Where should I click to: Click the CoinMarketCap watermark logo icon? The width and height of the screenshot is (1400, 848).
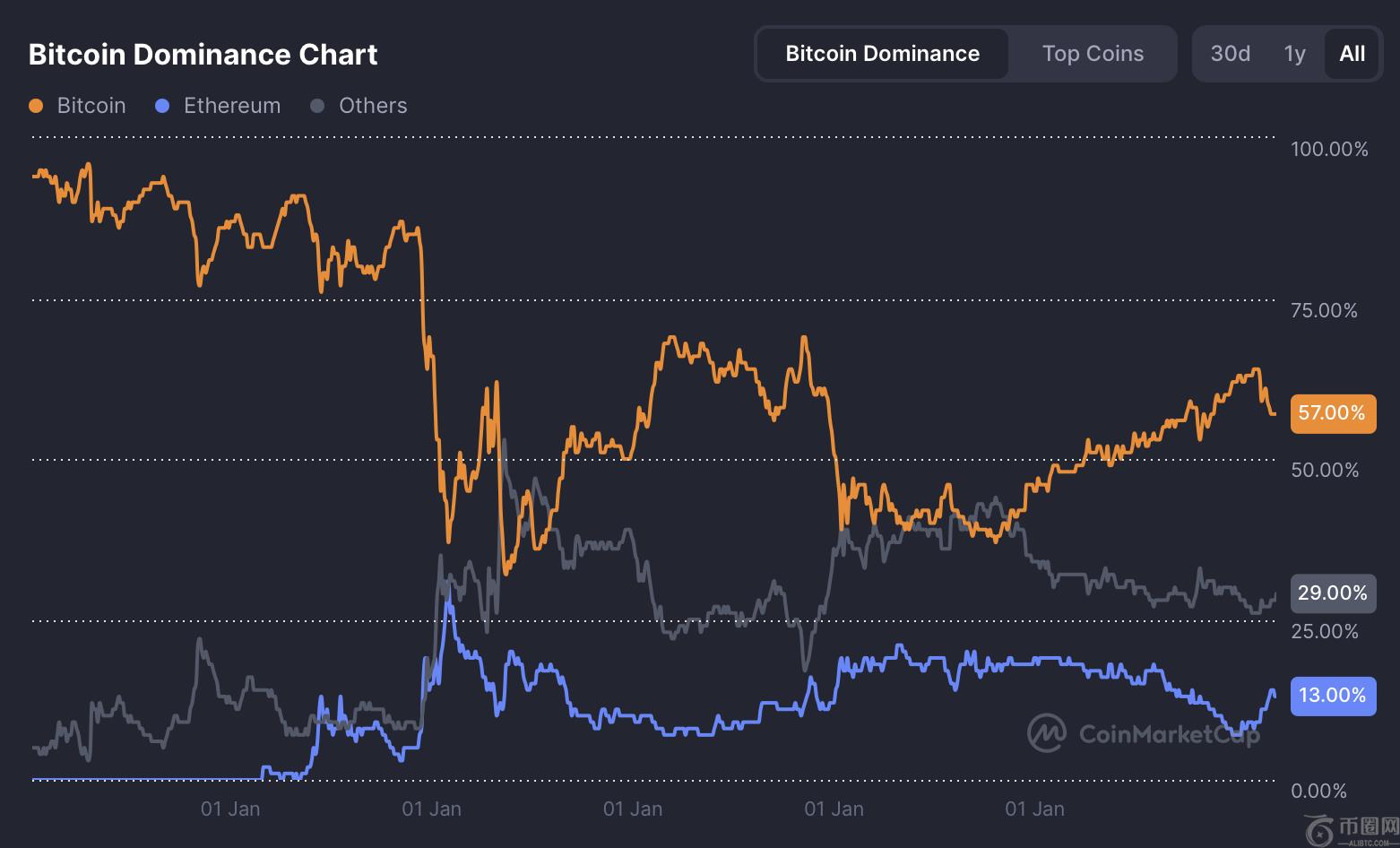[1046, 733]
